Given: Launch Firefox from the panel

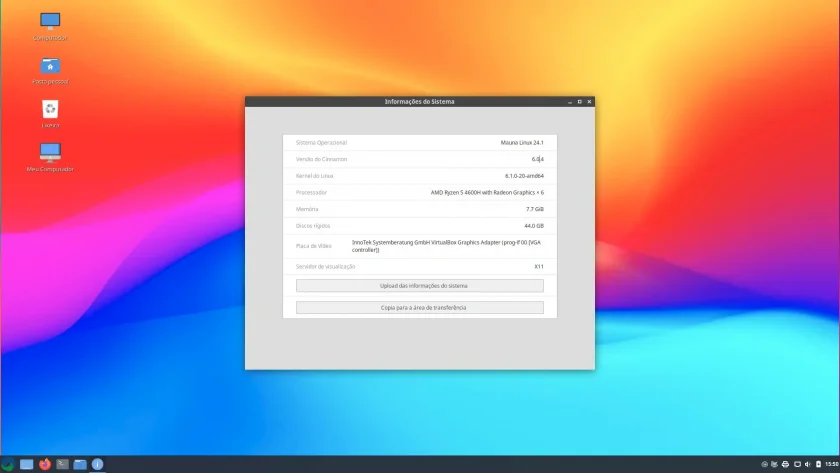Looking at the screenshot, I should click(x=45, y=464).
